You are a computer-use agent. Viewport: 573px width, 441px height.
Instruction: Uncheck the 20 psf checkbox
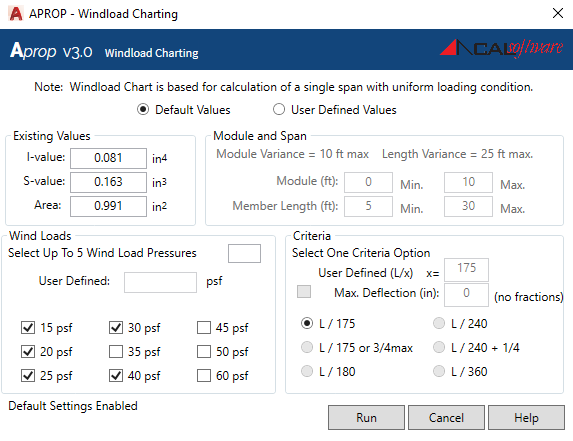pyautogui.click(x=28, y=352)
